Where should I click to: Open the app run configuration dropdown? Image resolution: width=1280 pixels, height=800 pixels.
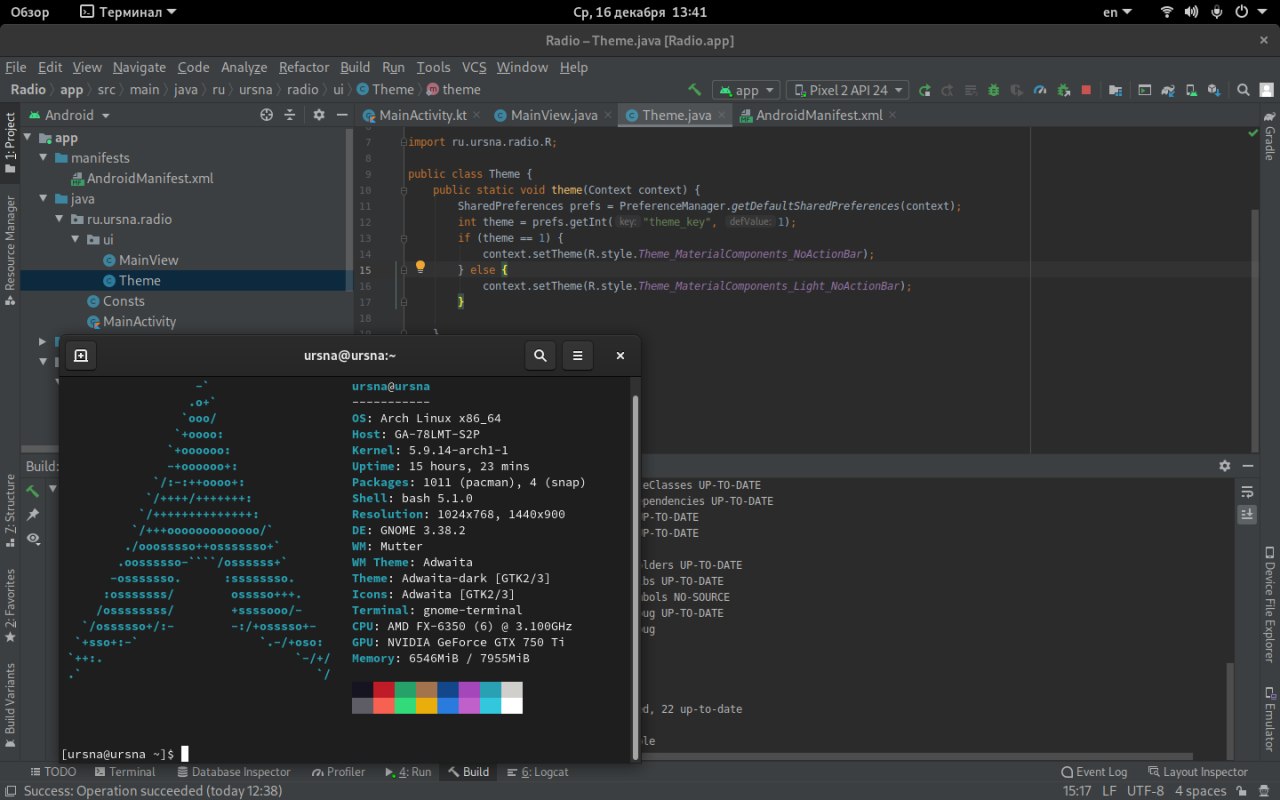coord(746,90)
